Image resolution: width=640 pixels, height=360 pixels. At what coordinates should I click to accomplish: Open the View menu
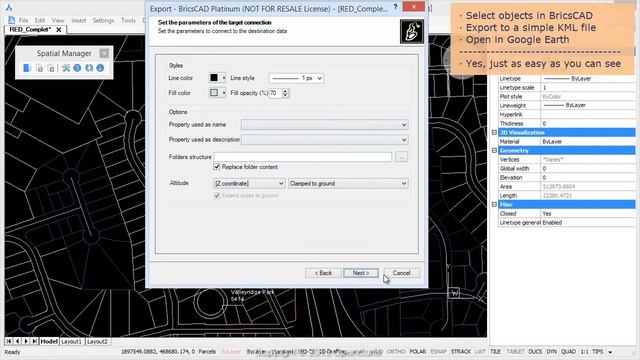click(58, 20)
